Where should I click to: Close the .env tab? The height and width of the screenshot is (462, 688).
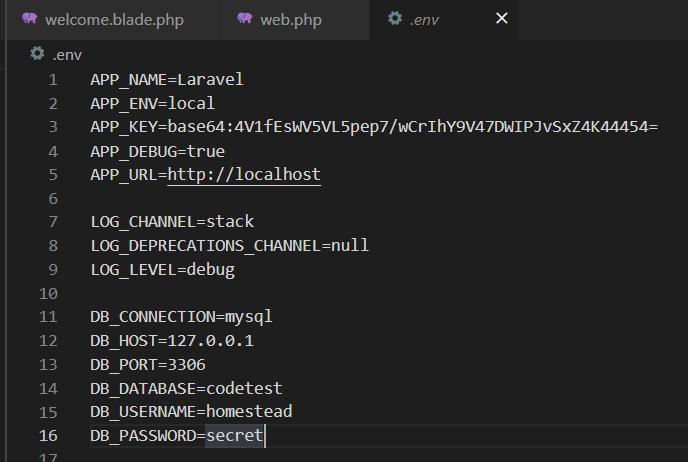[502, 18]
